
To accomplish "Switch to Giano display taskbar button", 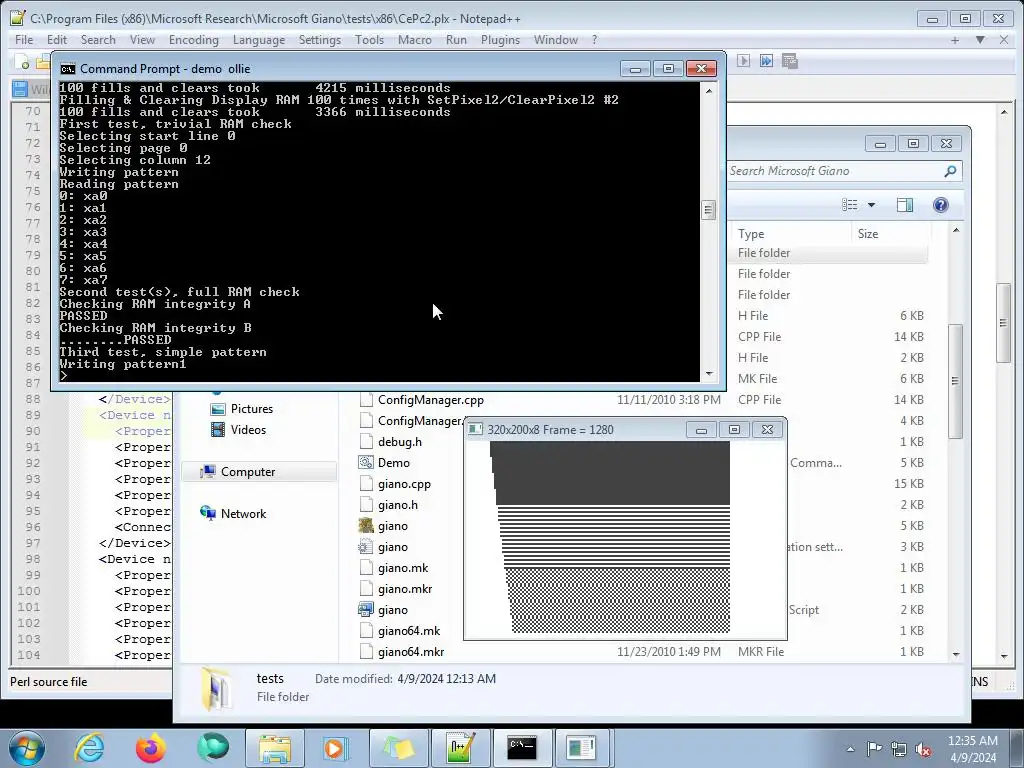I will pos(581,748).
